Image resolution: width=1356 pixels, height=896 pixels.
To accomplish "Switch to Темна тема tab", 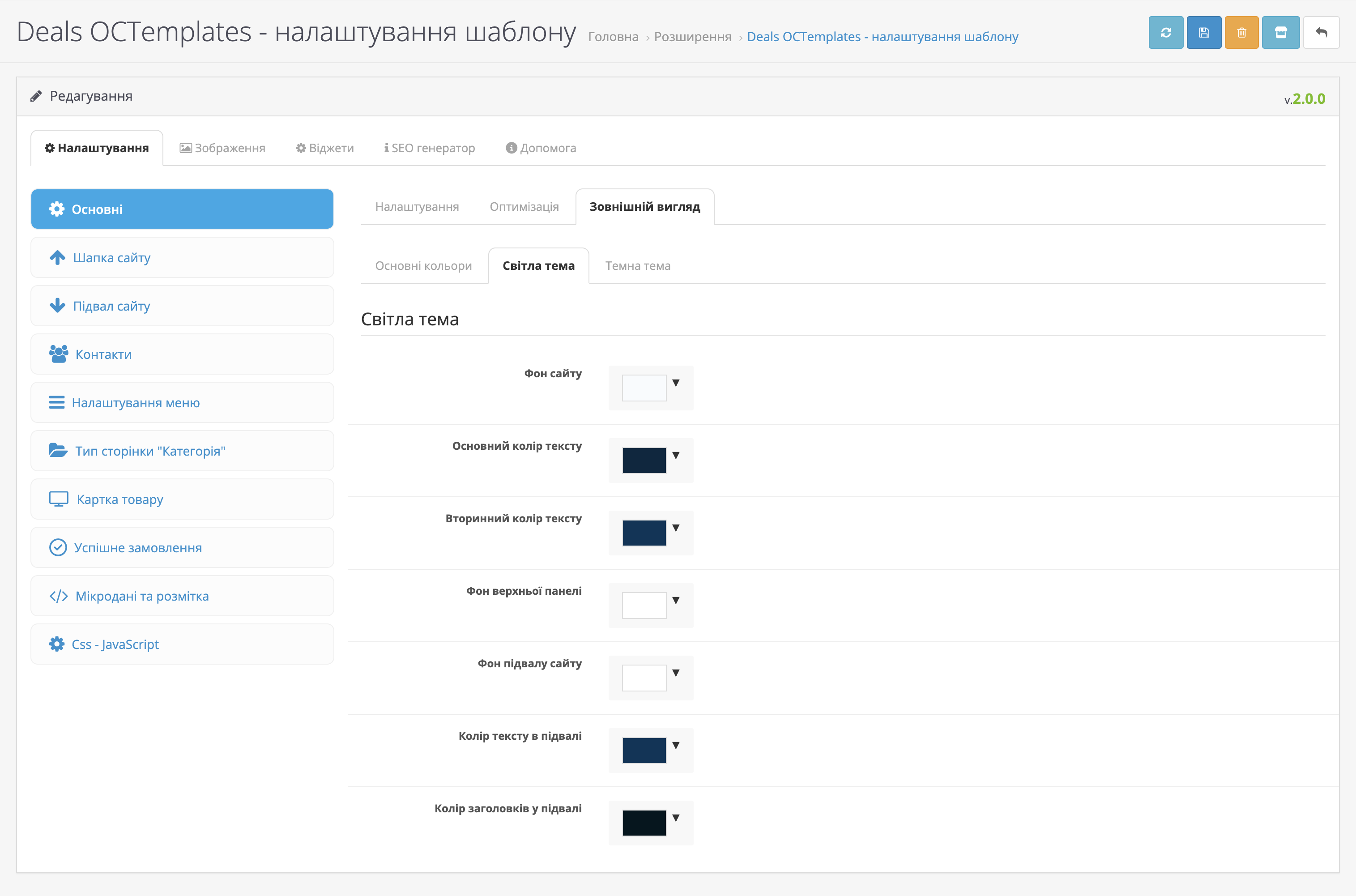I will [x=637, y=266].
